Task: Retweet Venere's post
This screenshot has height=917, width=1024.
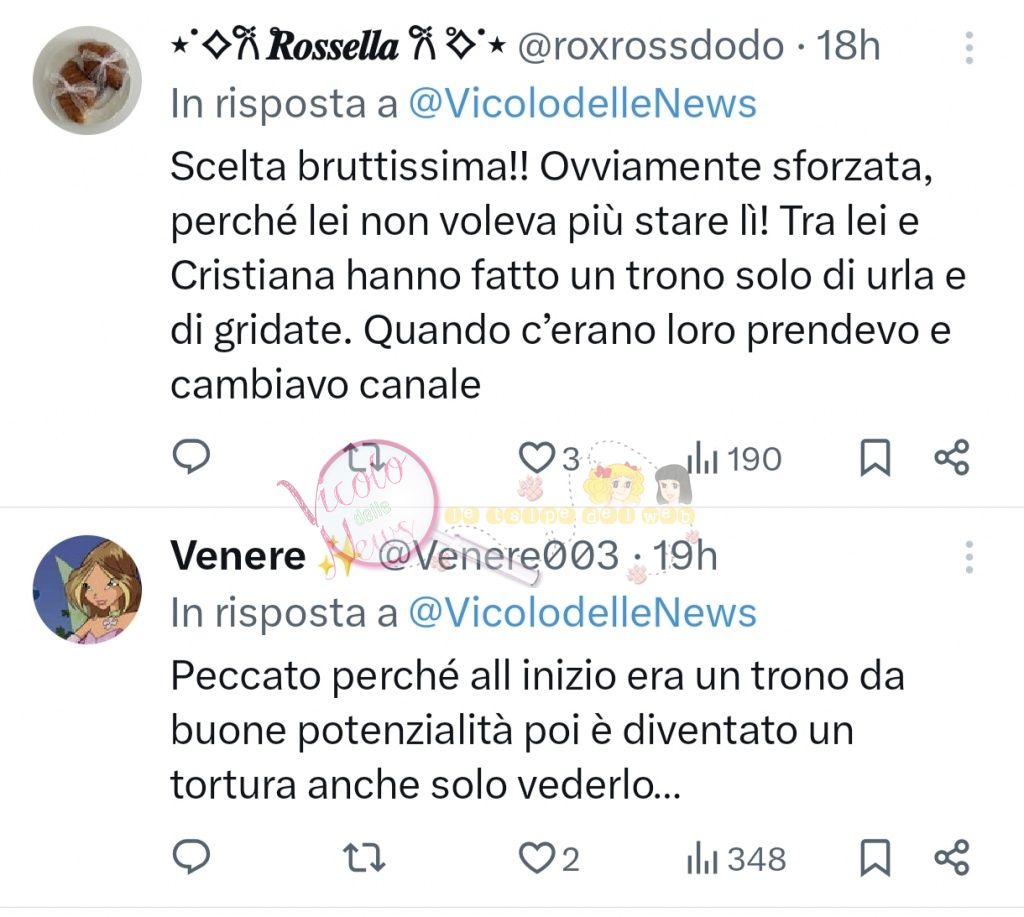Action: click(362, 858)
